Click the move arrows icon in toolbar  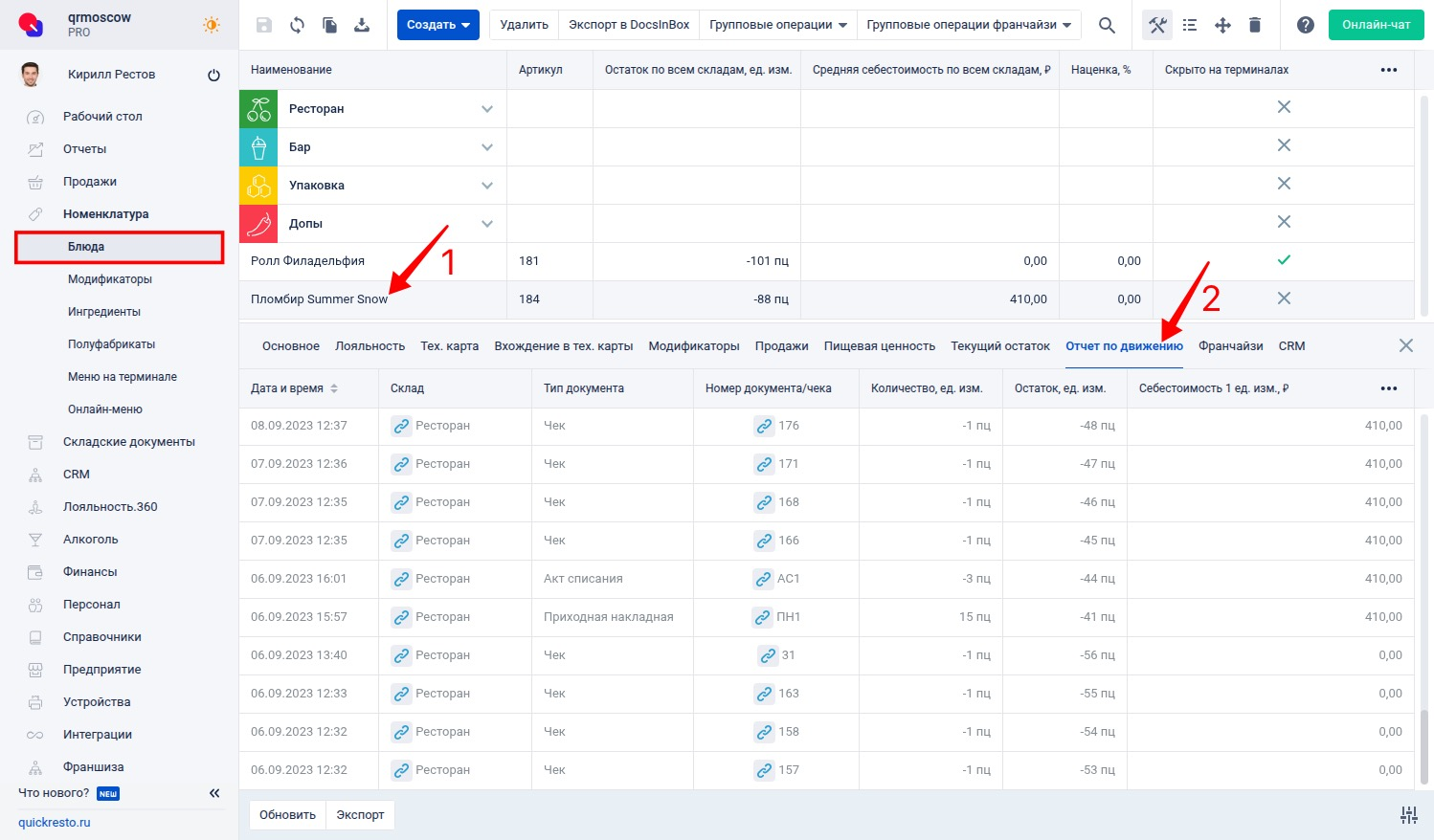tap(1222, 25)
